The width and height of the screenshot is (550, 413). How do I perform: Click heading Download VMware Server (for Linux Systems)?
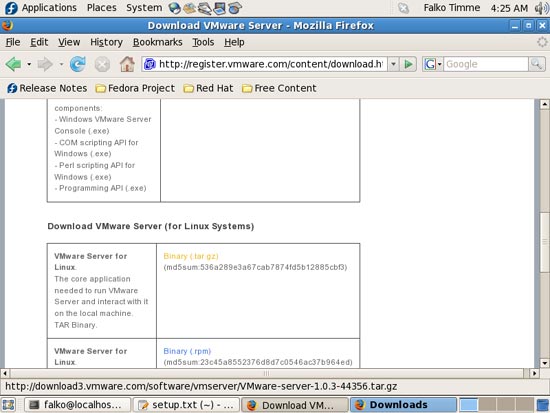click(151, 226)
